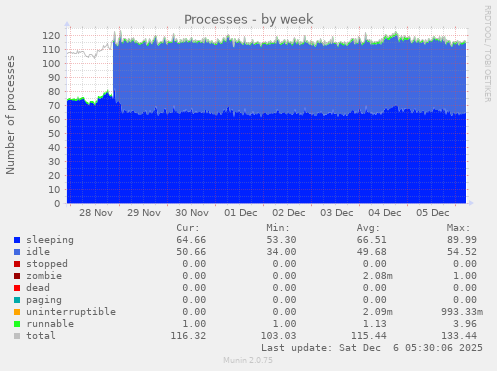The width and height of the screenshot is (497, 371).
Task: Click uninterruptible average value 2.09m
Action: pyautogui.click(x=377, y=312)
